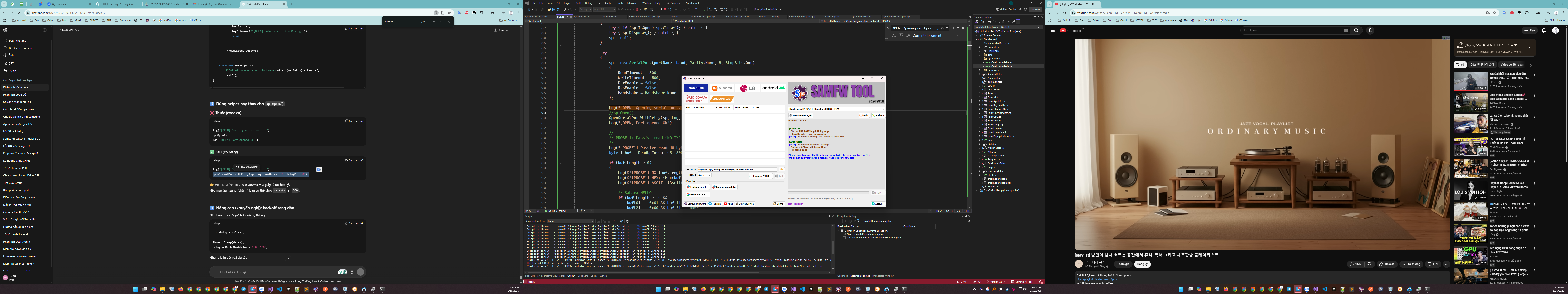Click YouTube voice search microphone icon
Screen dimensions: 1568x294
click(x=1370, y=30)
